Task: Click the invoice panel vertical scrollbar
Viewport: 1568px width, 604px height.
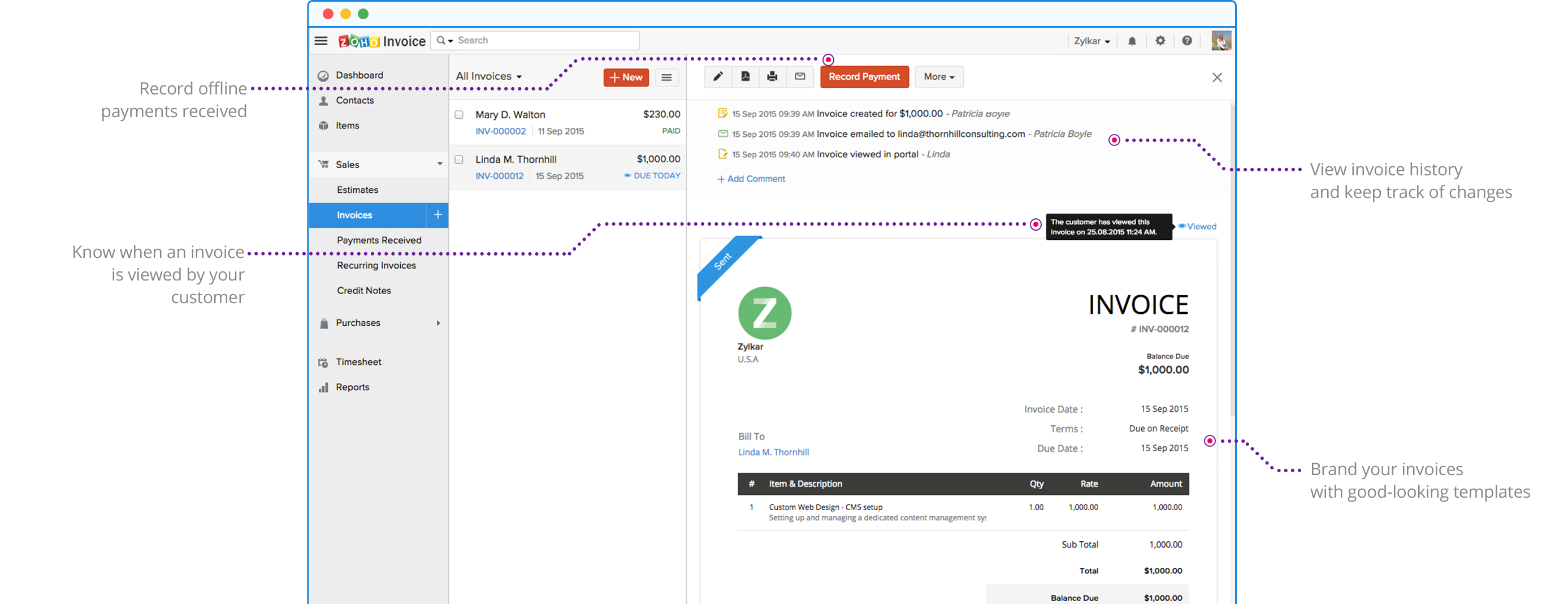Action: pyautogui.click(x=1232, y=261)
